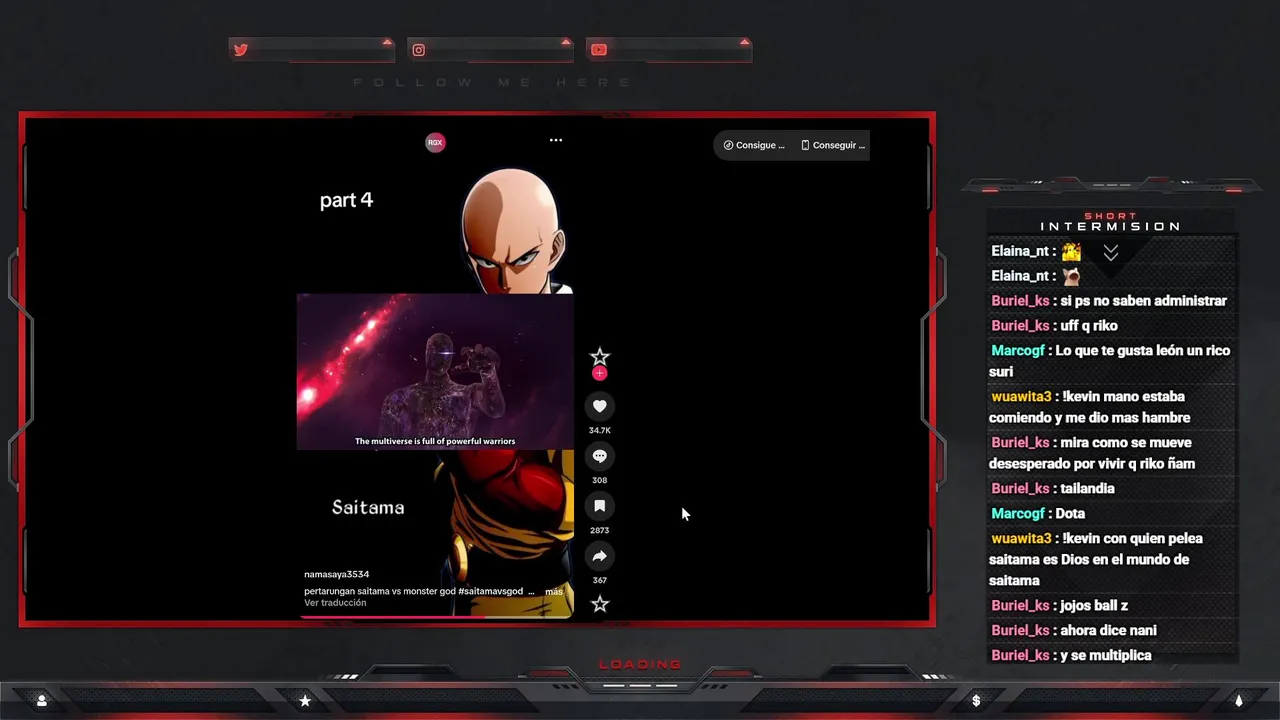Expand the caption with 'más'
1280x720 pixels.
tap(554, 592)
